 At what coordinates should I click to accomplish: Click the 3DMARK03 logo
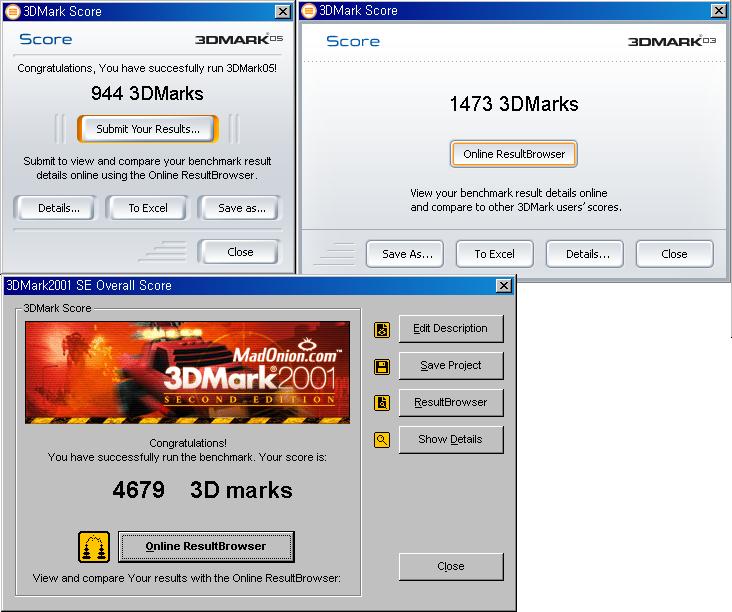pyautogui.click(x=672, y=41)
